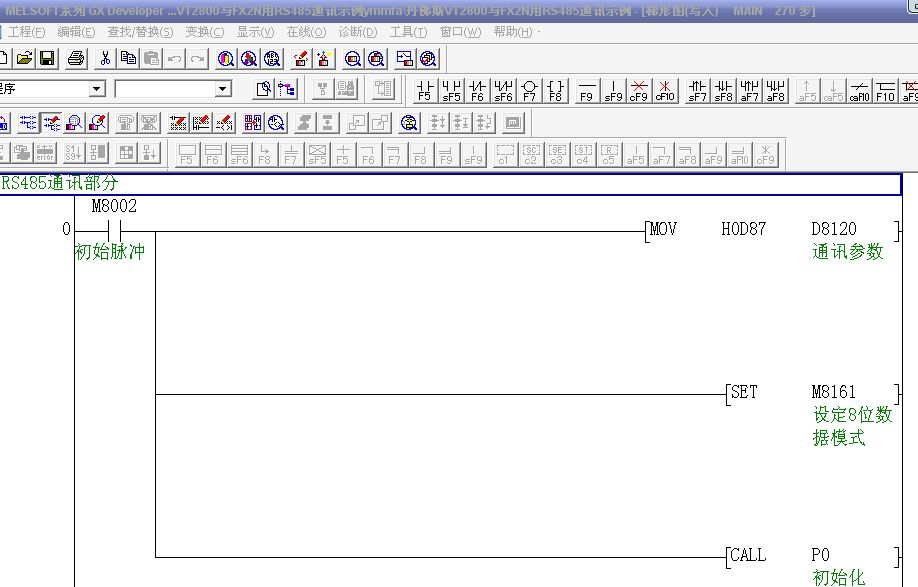
Task: Toggle read mode ladder icon
Action: (x=27, y=123)
